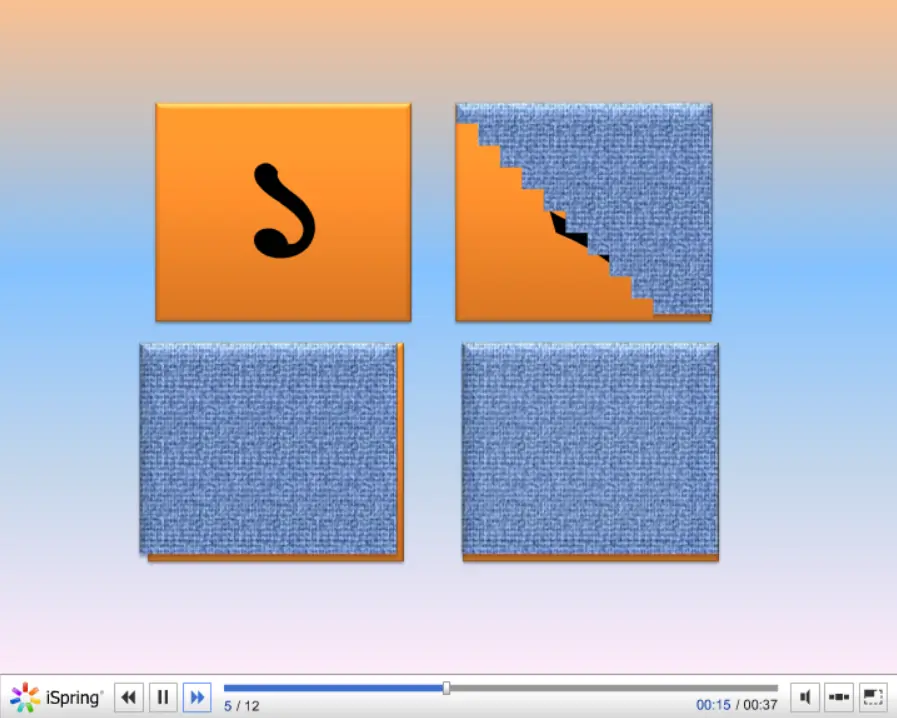Go to the previous slide with rewind button
Screen dimensions: 897x718
click(129, 697)
